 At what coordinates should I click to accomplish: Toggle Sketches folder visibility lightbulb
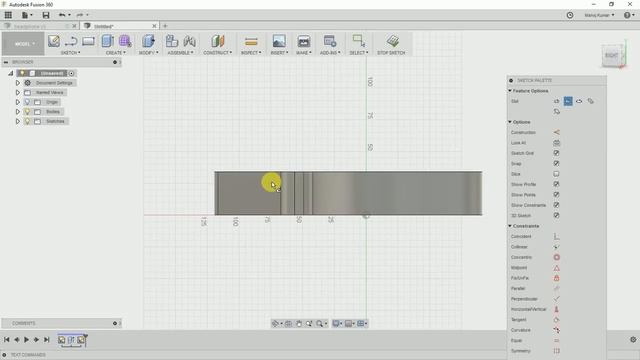27,121
